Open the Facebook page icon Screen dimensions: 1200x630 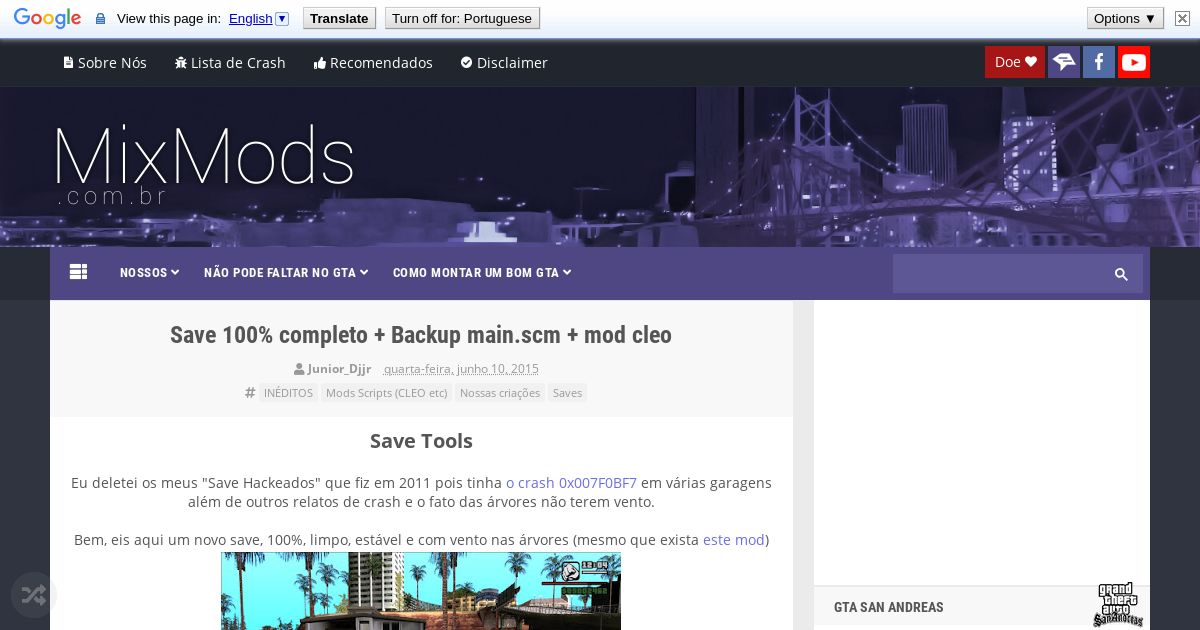1099,62
